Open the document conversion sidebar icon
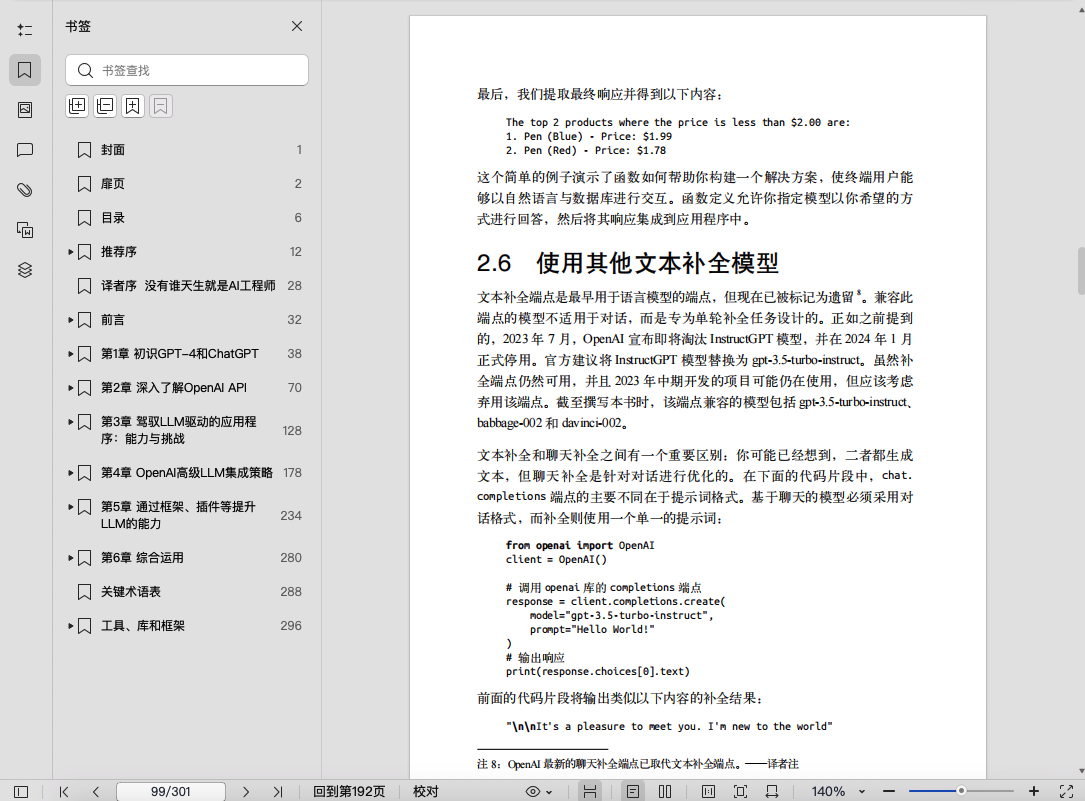This screenshot has height=801, width=1085. [25, 230]
